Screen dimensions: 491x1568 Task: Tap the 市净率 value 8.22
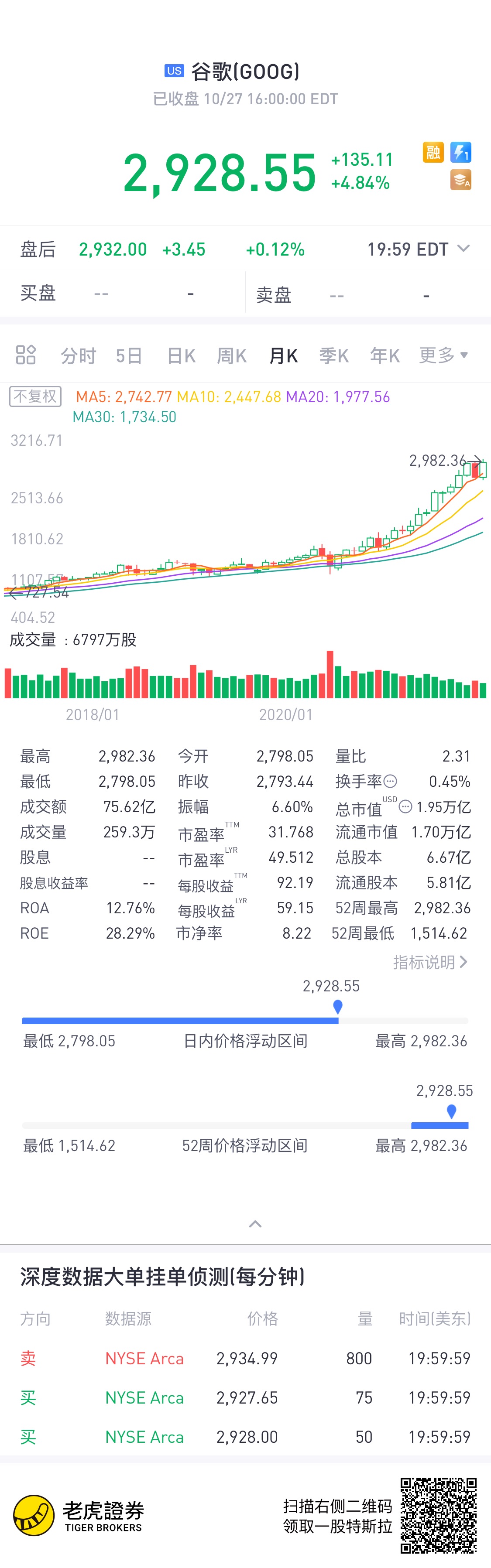pyautogui.click(x=297, y=933)
